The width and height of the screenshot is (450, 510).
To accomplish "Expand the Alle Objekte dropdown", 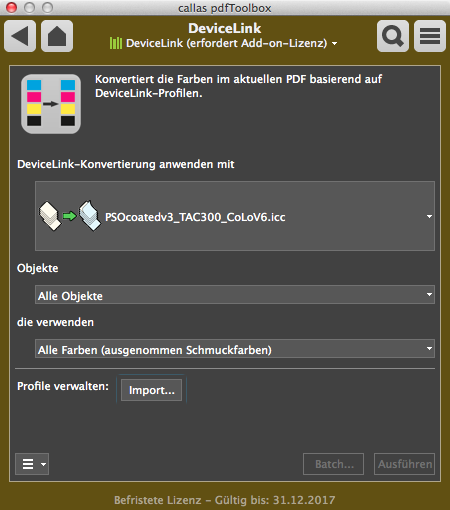I will tap(235, 295).
